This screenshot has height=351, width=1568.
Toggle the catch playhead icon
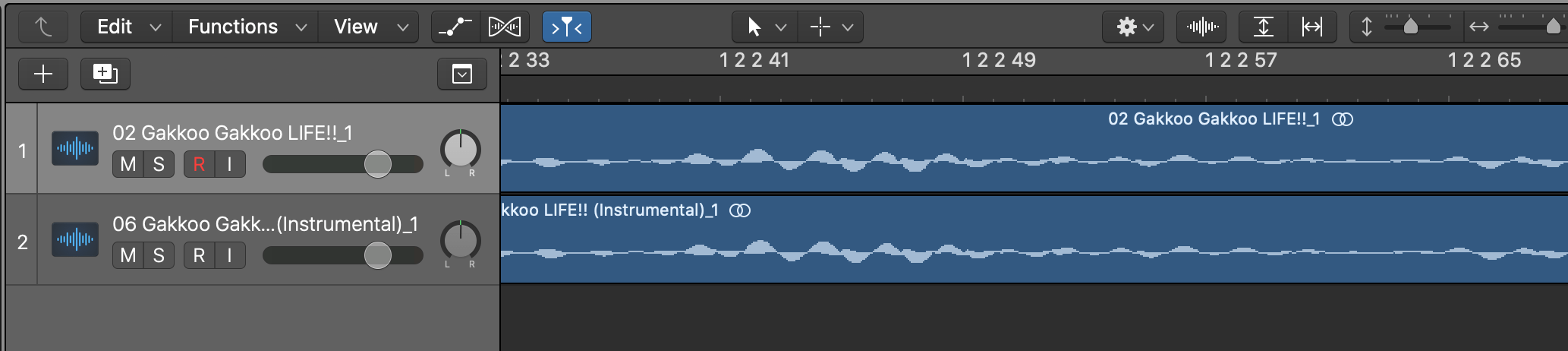point(566,27)
